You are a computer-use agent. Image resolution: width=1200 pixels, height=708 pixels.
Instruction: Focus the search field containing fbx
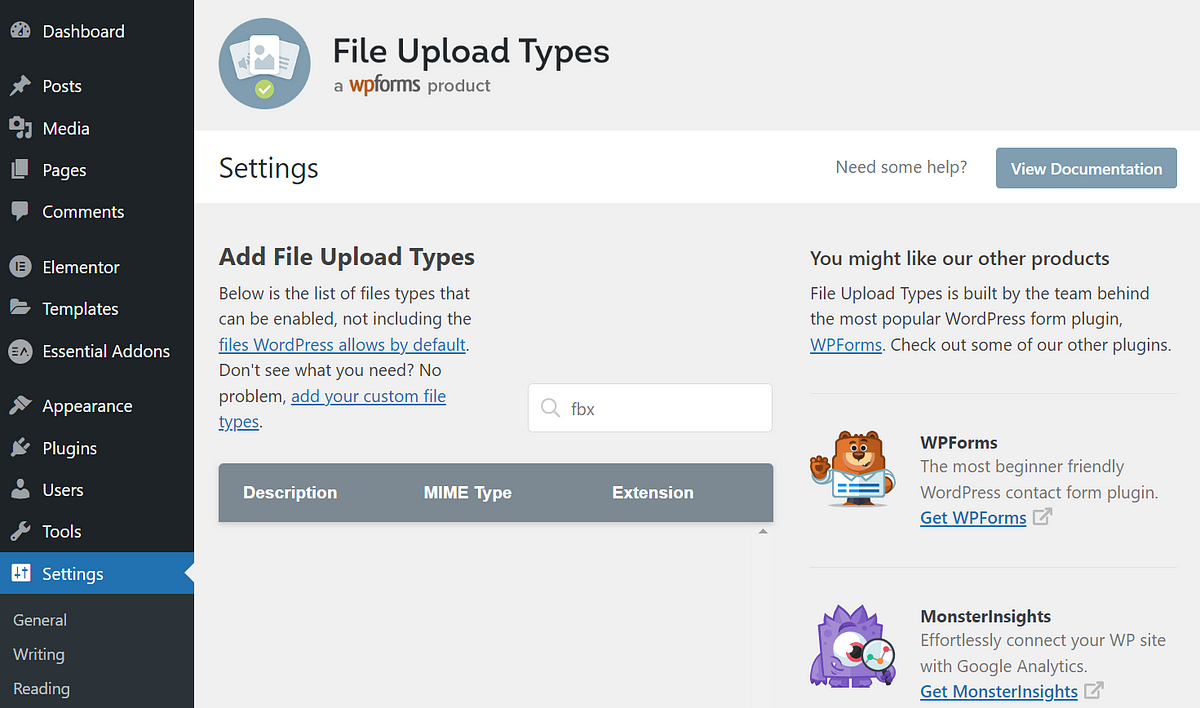[650, 408]
